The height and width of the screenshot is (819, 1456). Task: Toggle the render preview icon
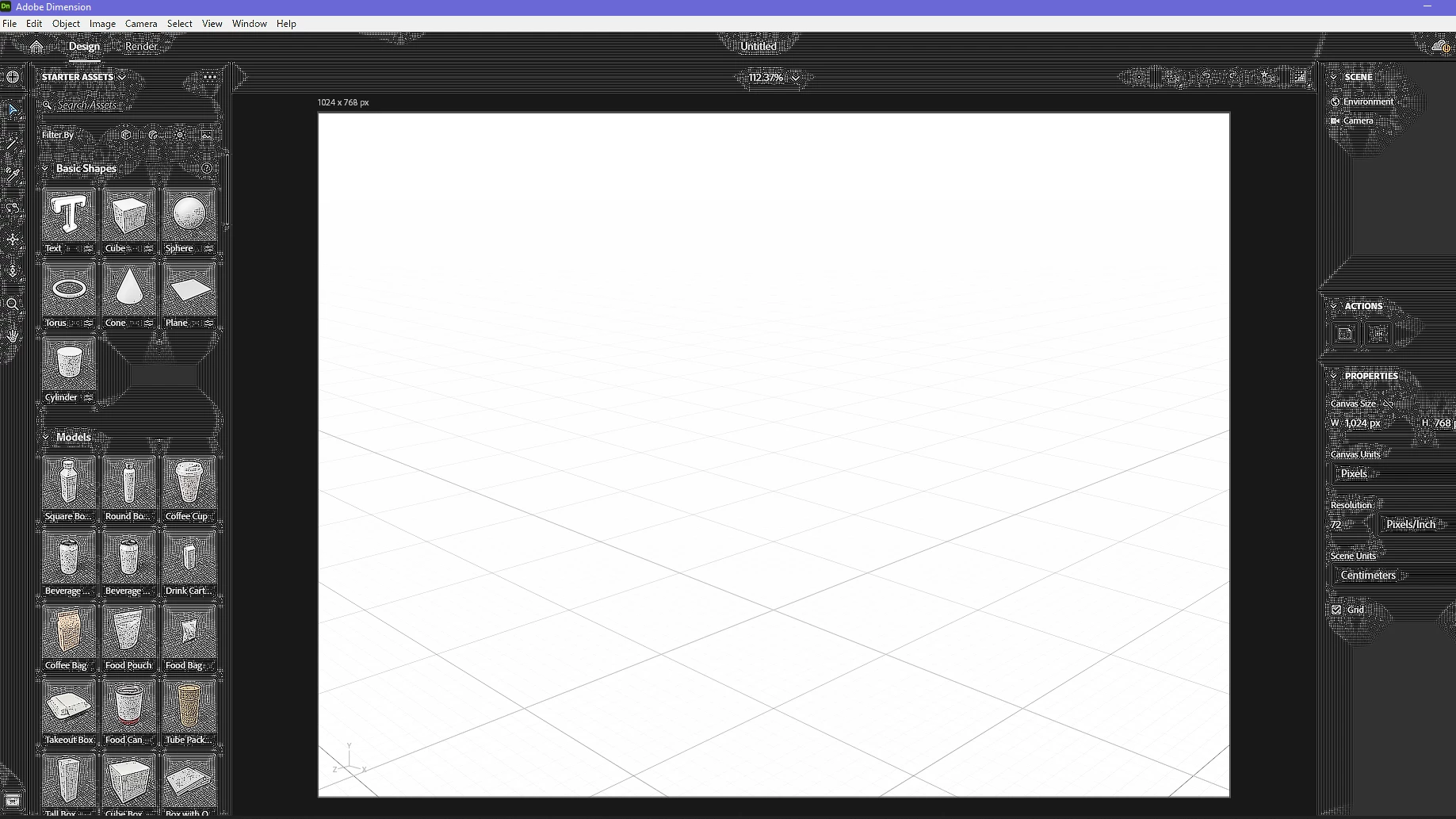[x=1301, y=77]
